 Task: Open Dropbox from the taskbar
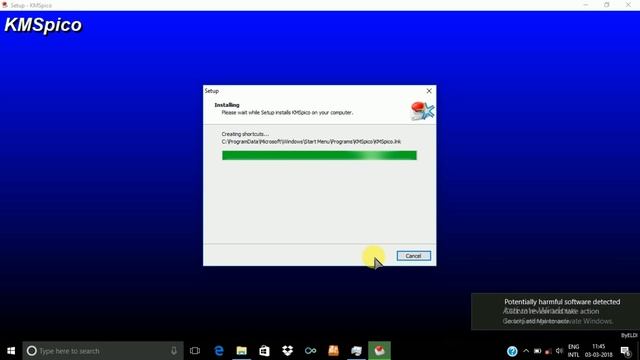[x=287, y=351]
